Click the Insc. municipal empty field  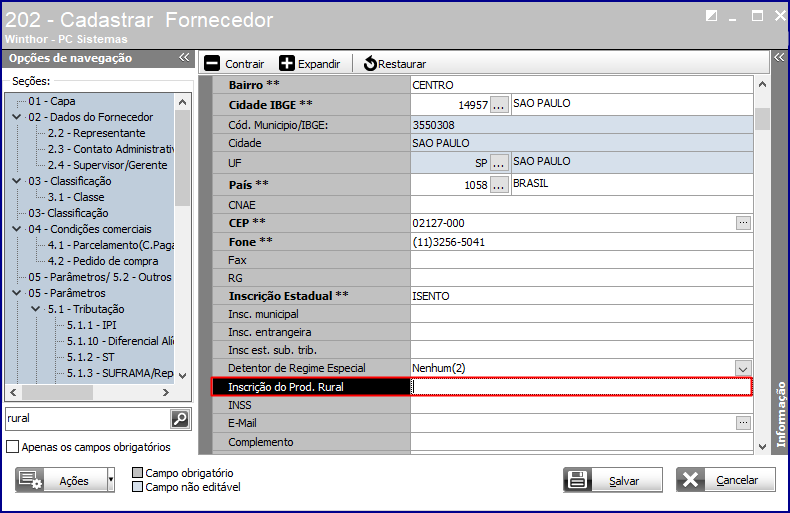582,314
